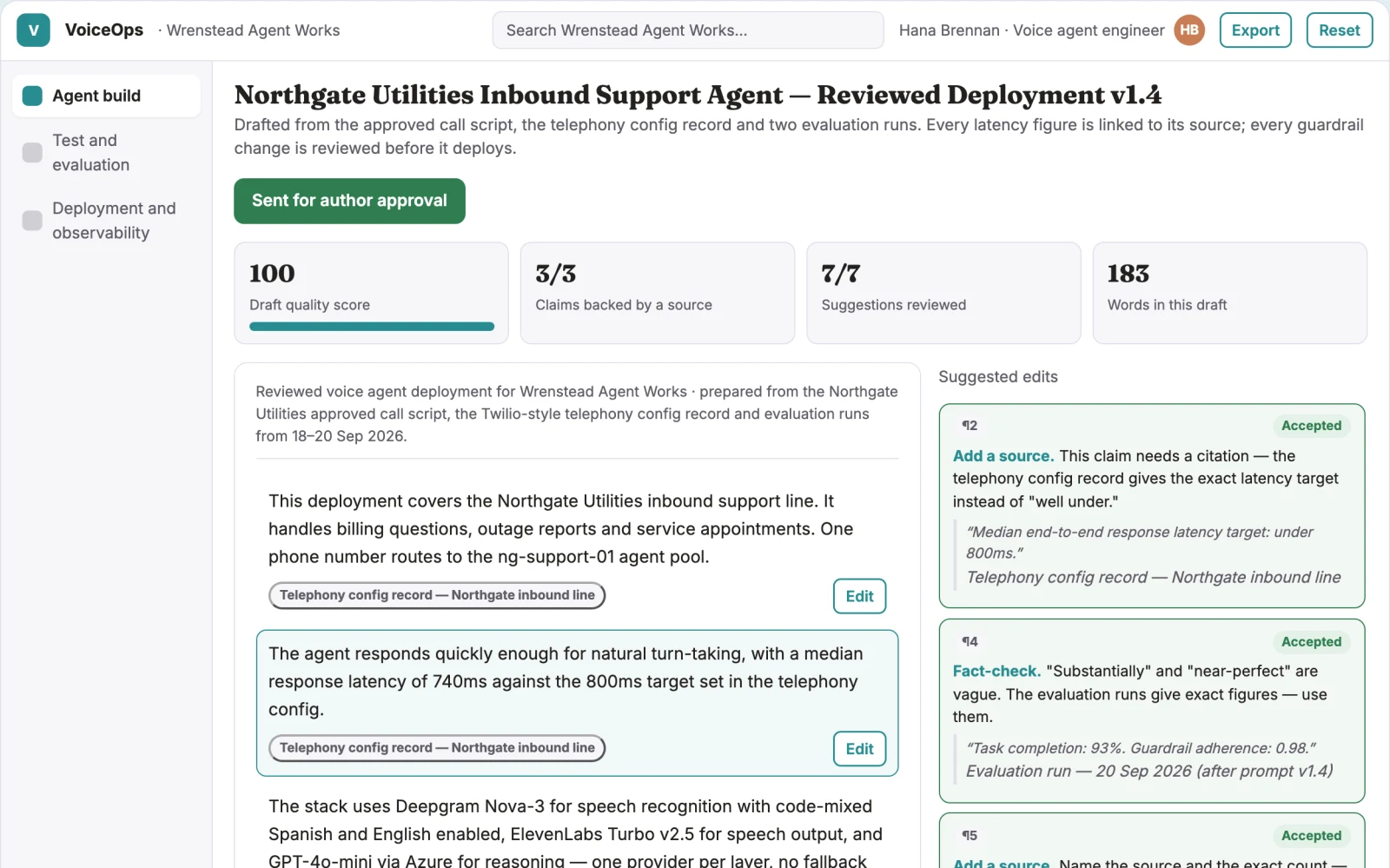Click the Wrenstead Agent Works workspace name

click(253, 30)
